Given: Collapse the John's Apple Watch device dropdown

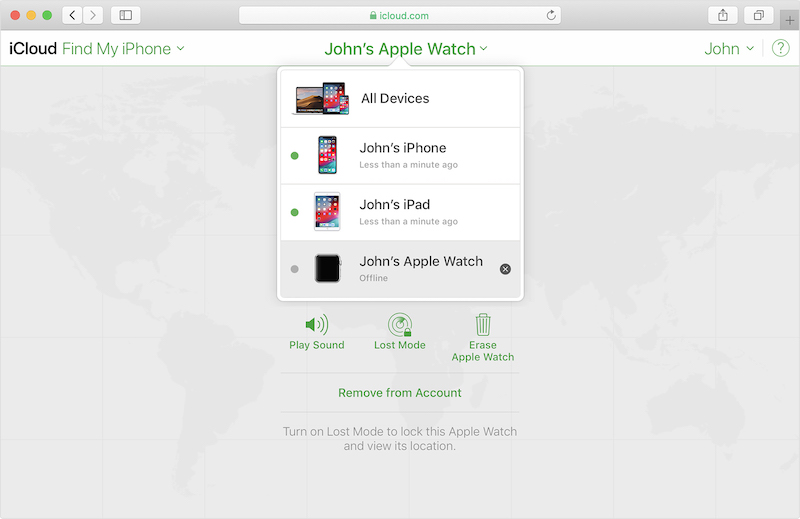Looking at the screenshot, I should [406, 48].
